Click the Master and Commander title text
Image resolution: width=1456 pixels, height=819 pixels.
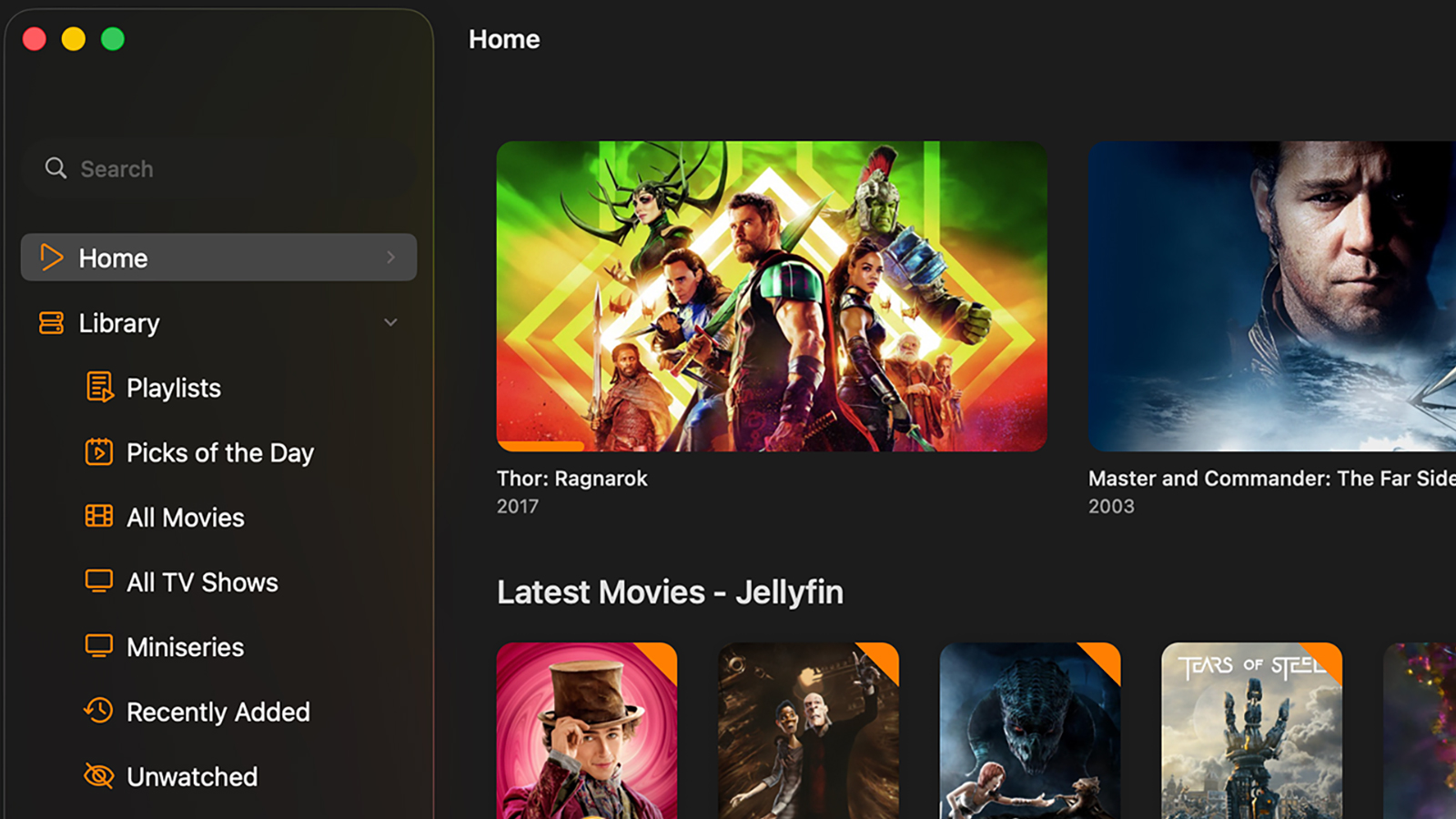(x=1272, y=479)
